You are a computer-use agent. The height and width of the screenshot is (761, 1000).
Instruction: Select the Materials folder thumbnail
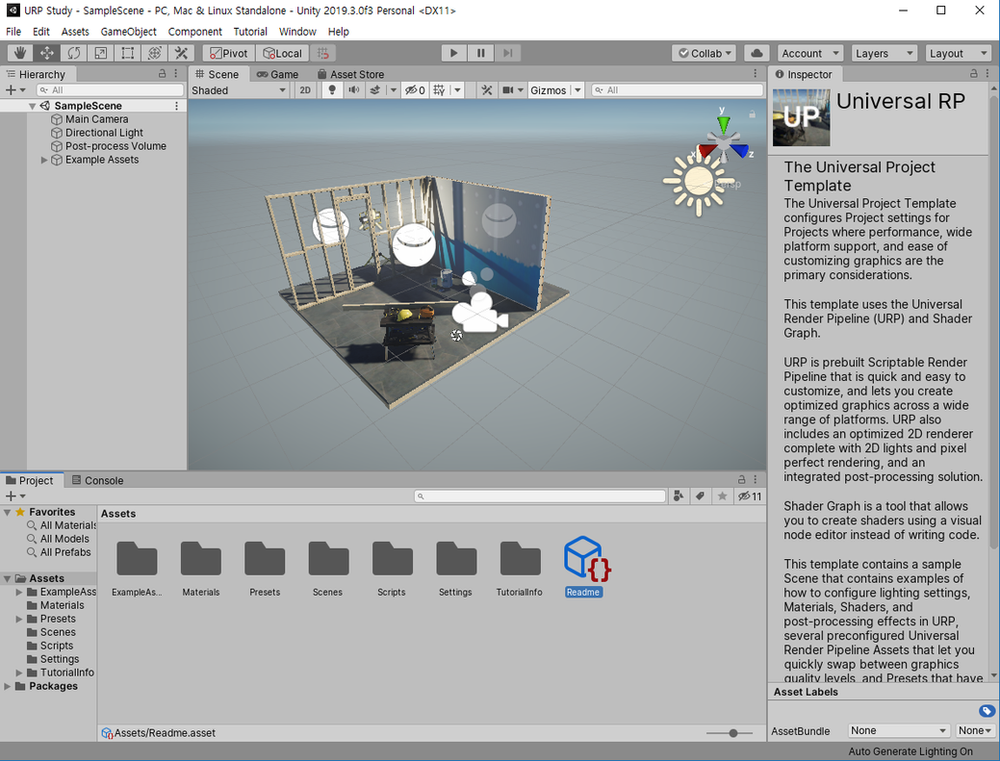[x=201, y=559]
